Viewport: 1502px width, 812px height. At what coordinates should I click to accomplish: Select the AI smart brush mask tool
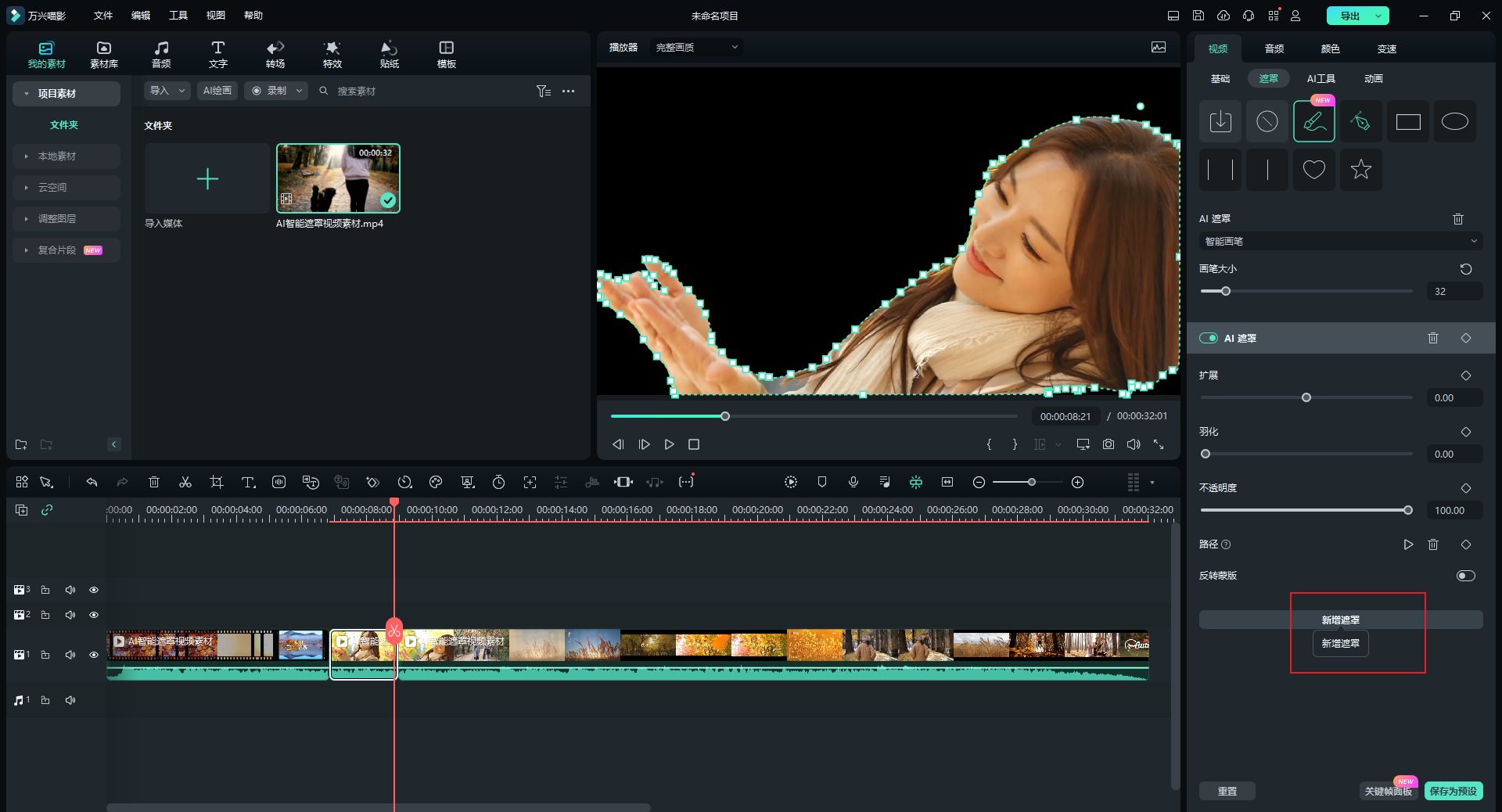tap(1313, 122)
